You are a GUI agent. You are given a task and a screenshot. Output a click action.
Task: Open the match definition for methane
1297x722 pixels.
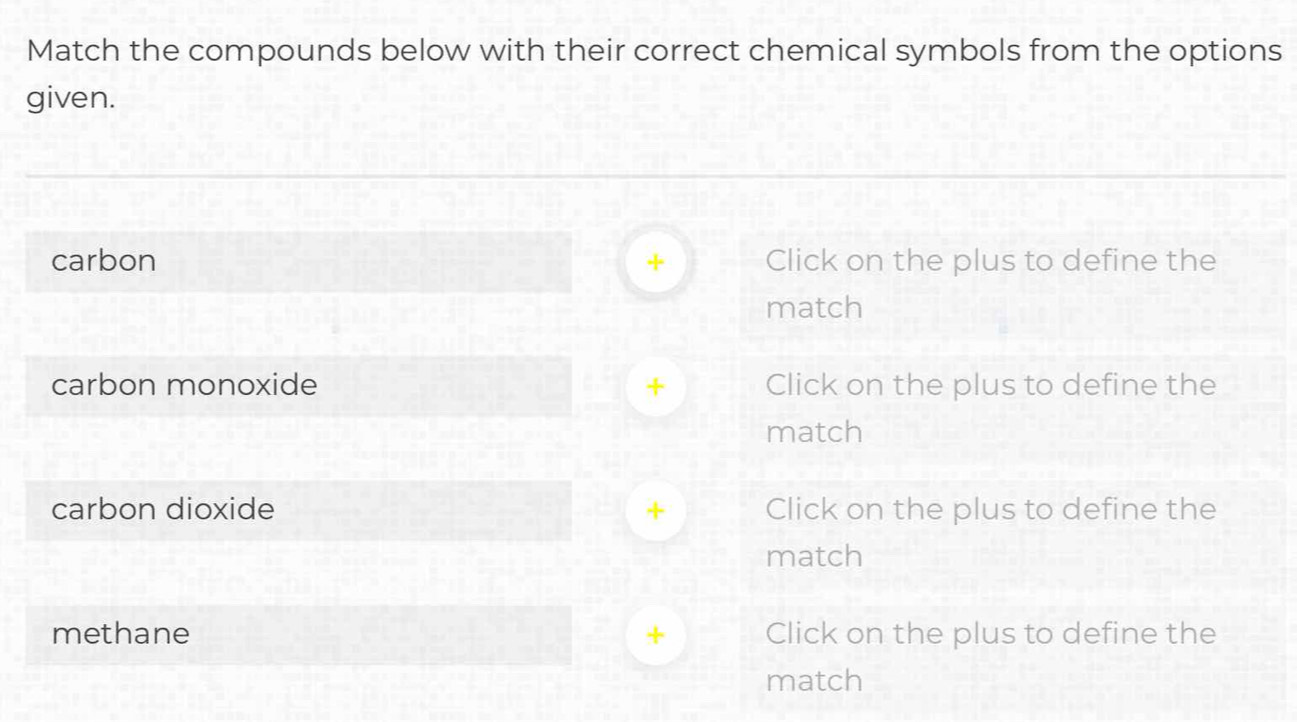coord(655,635)
